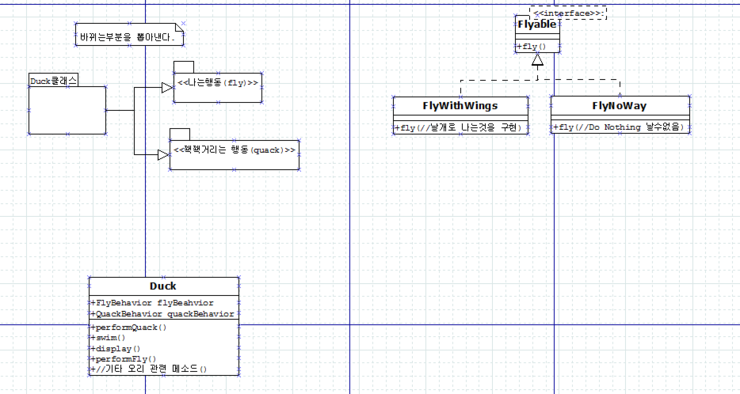Click the realization arrowhead below Flyable

537,59
